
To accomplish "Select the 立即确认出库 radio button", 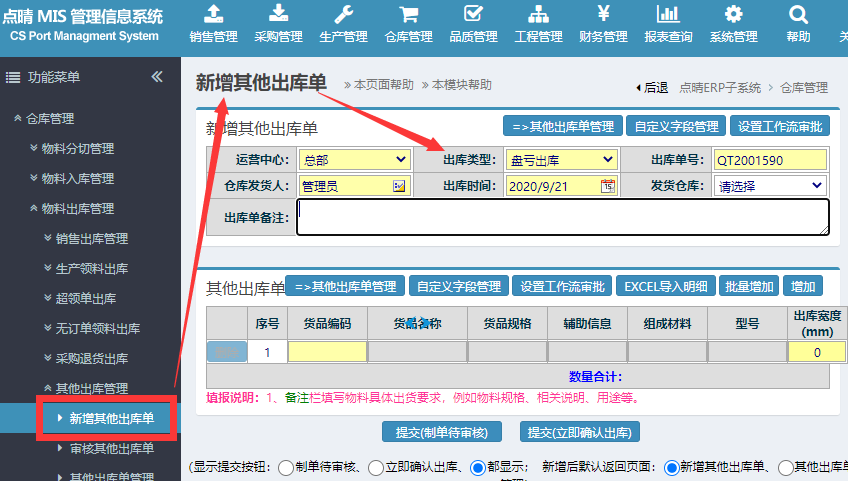I will click(376, 467).
